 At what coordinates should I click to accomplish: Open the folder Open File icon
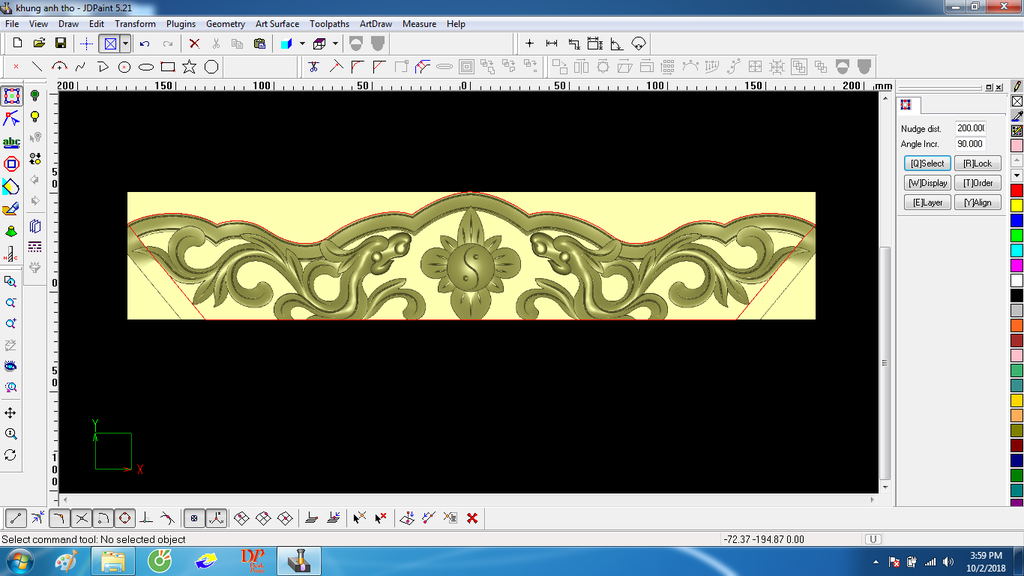(39, 44)
